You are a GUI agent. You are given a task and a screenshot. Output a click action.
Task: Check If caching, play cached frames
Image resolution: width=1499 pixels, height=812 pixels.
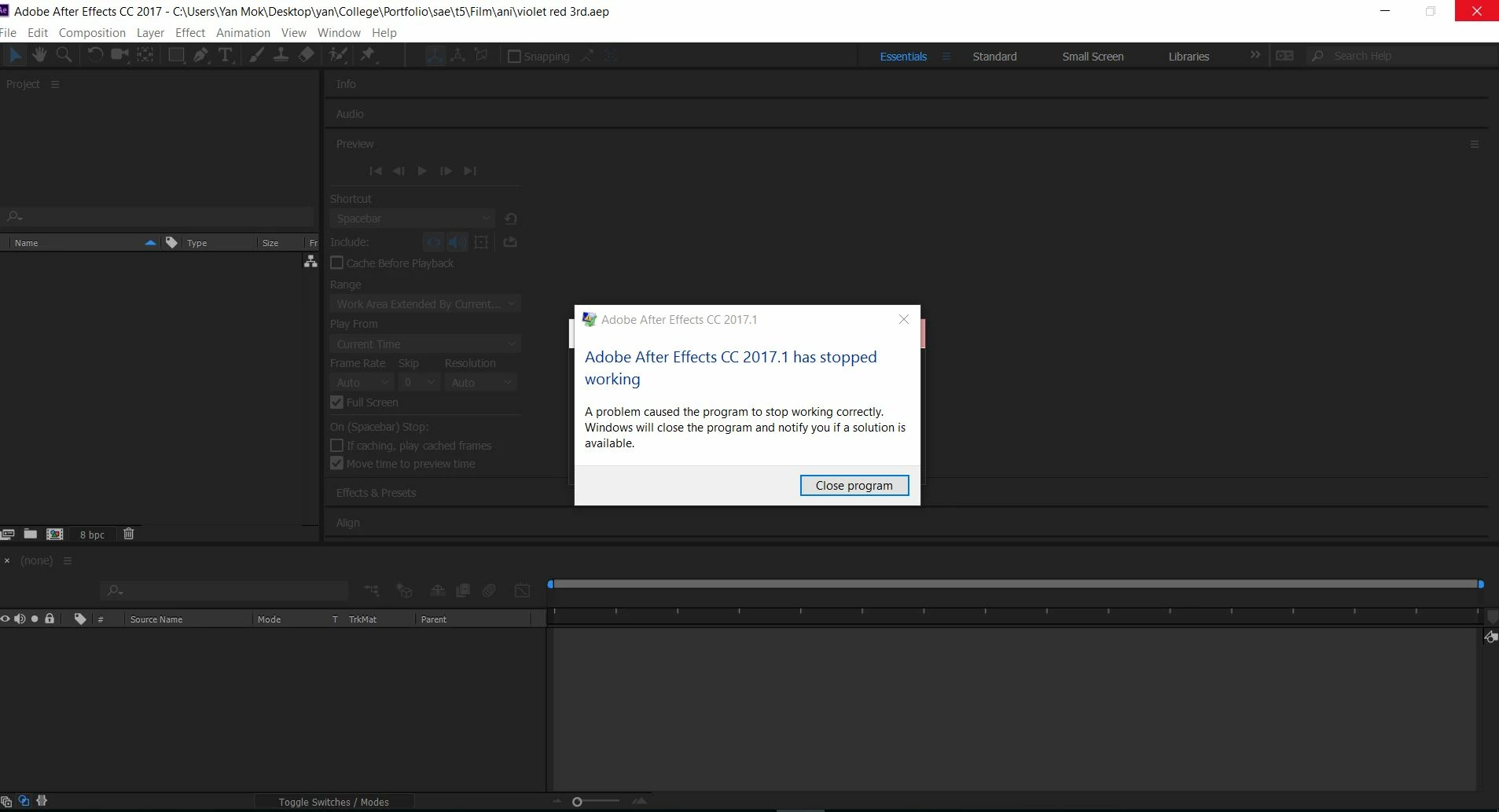336,445
